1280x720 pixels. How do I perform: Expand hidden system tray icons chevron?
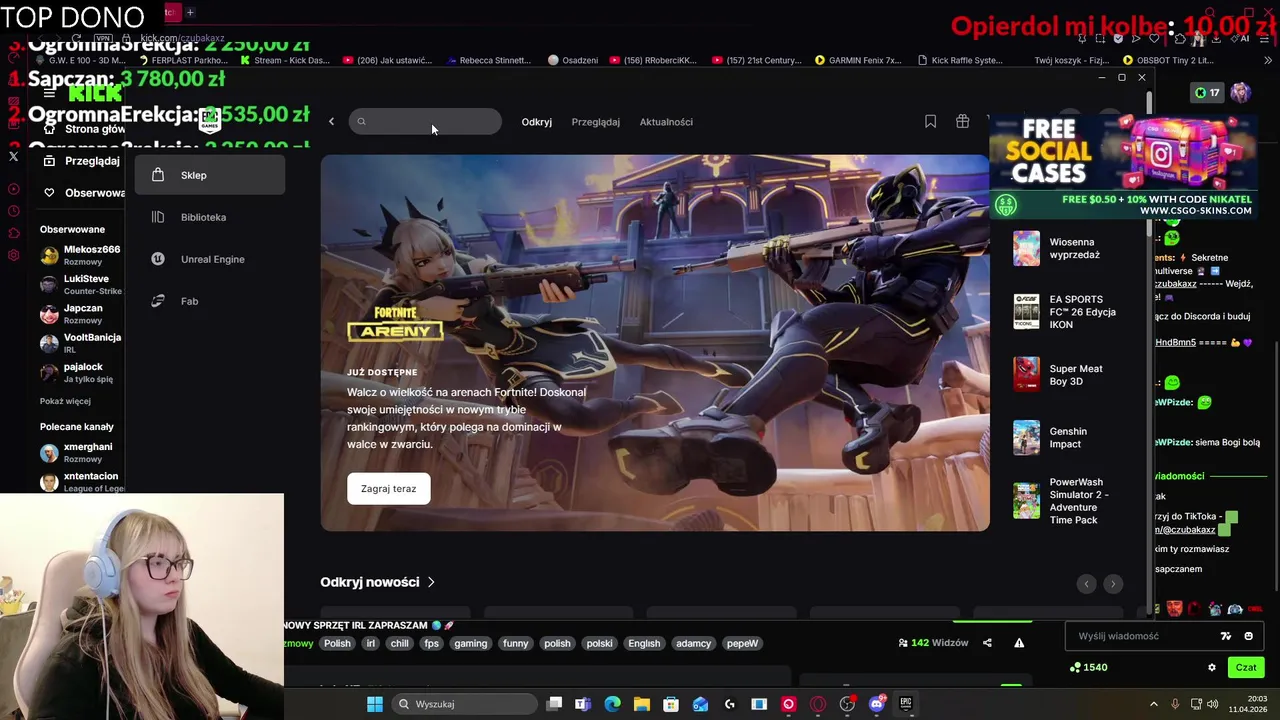[x=1153, y=704]
